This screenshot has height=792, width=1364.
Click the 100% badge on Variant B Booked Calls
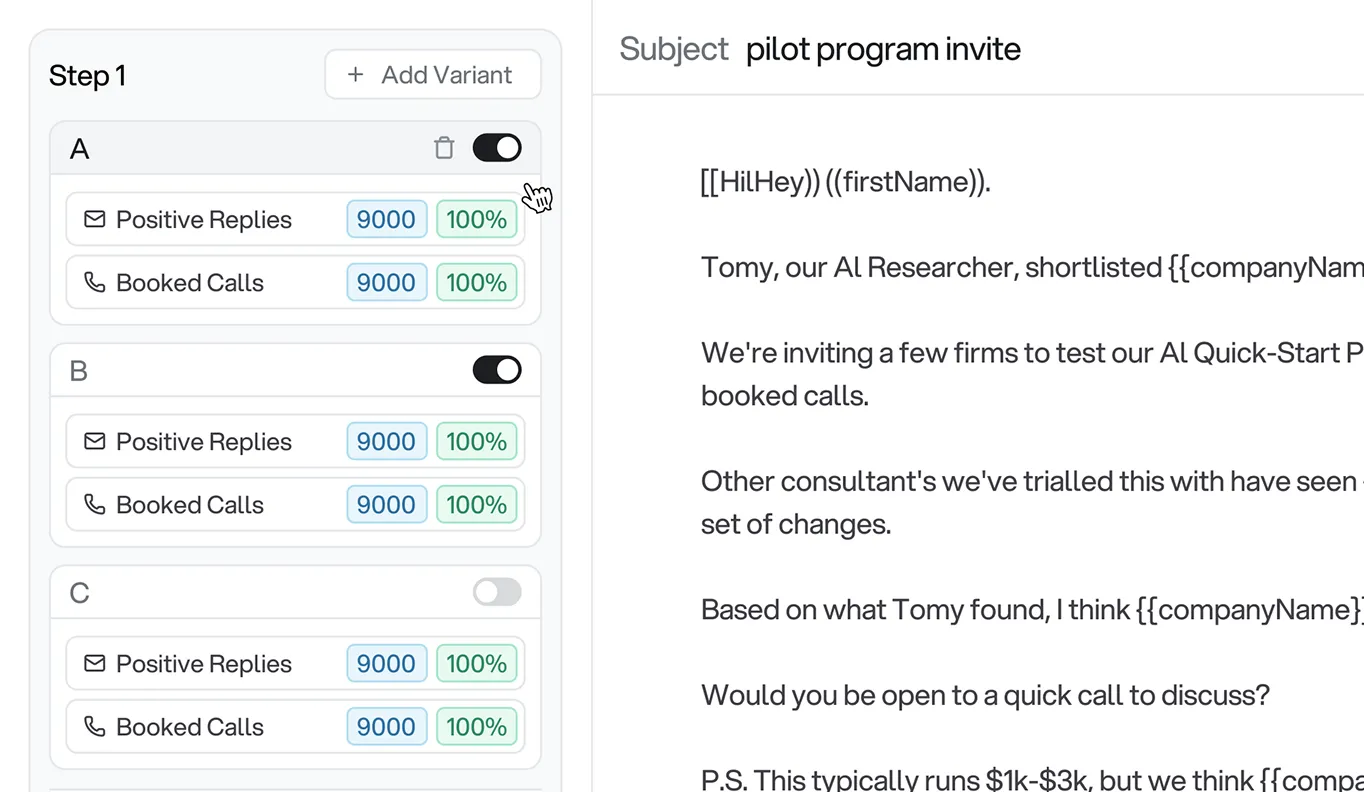point(476,504)
